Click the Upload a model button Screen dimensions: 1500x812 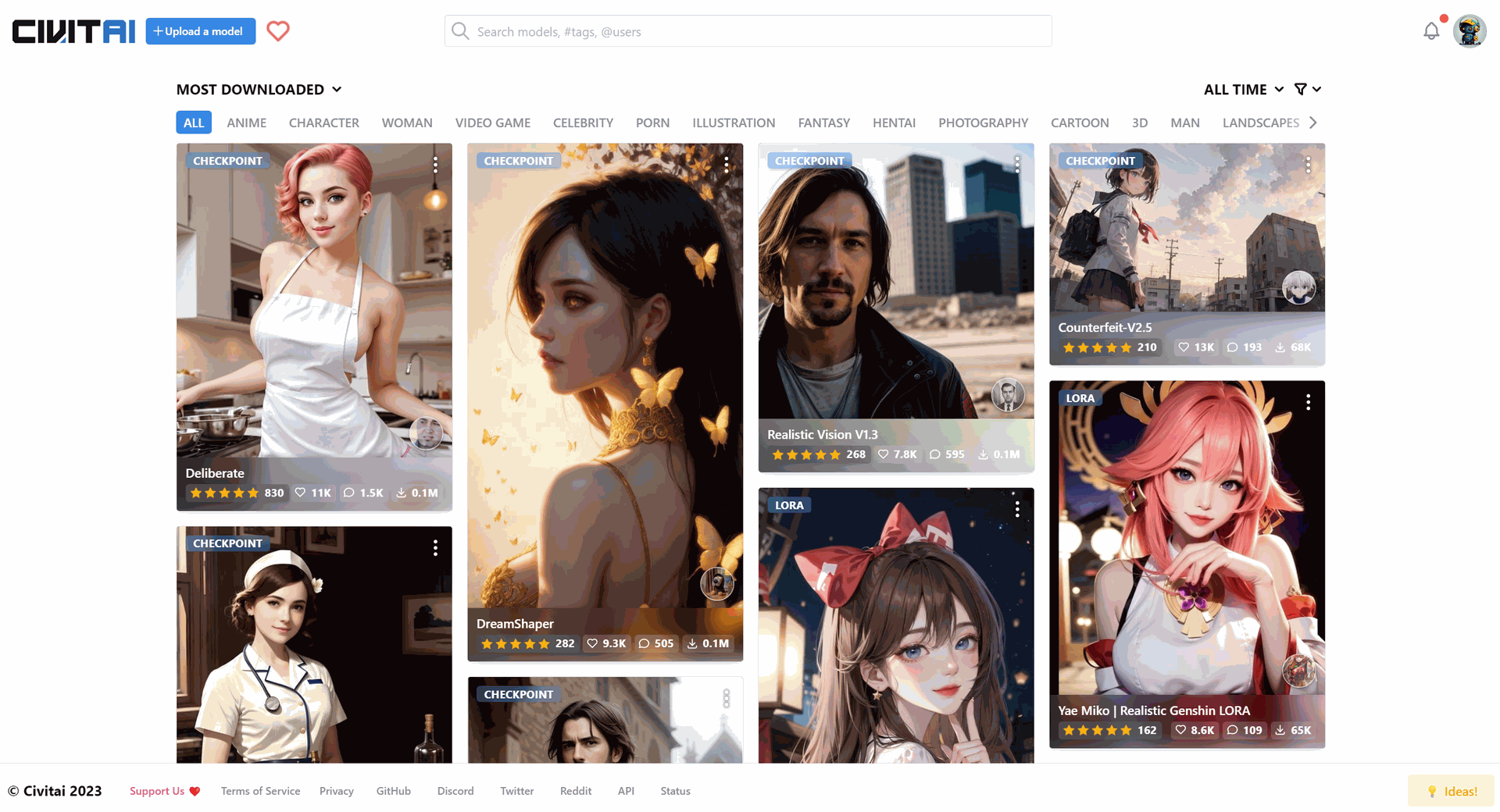coord(201,31)
